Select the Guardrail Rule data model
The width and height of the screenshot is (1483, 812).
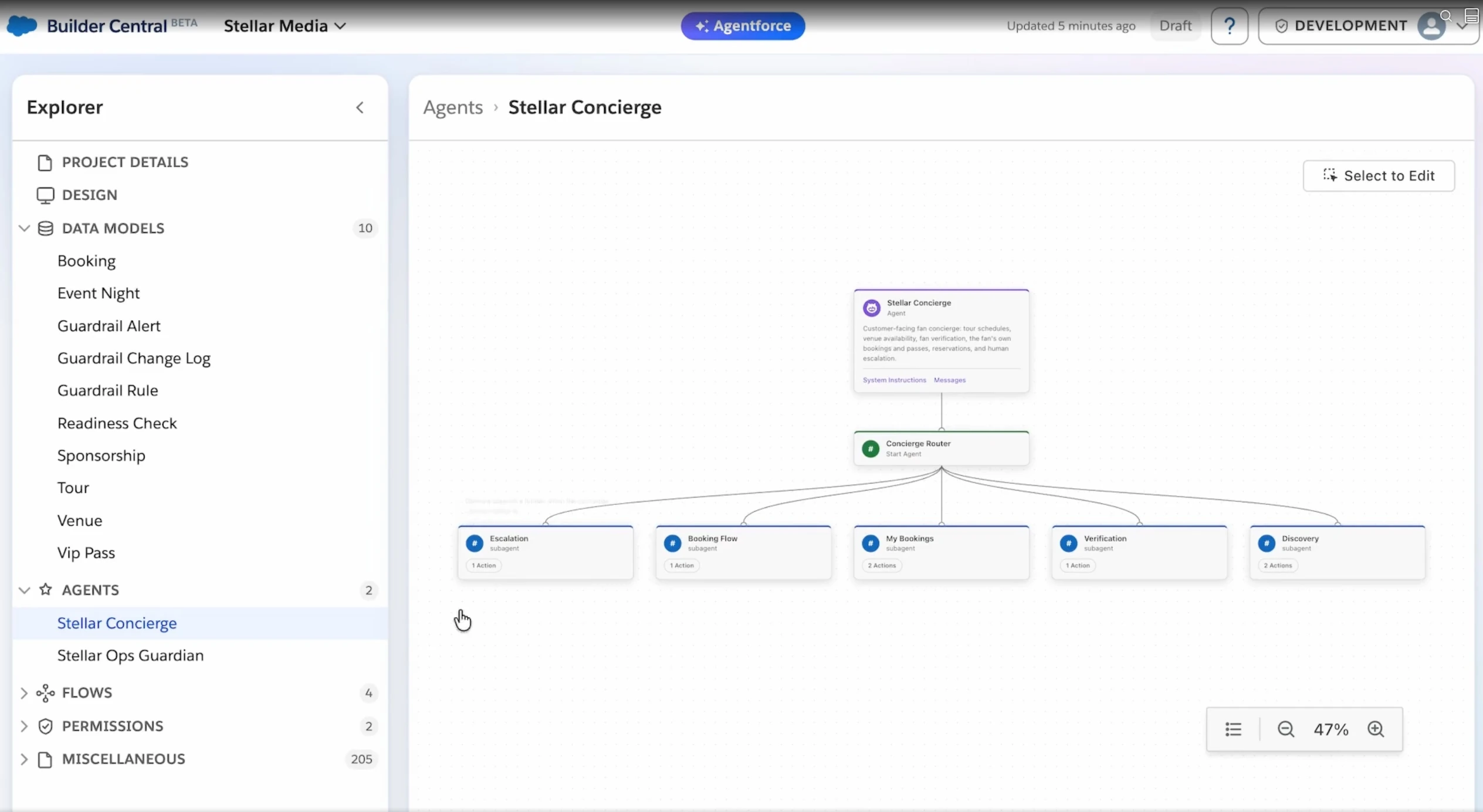tap(199, 390)
